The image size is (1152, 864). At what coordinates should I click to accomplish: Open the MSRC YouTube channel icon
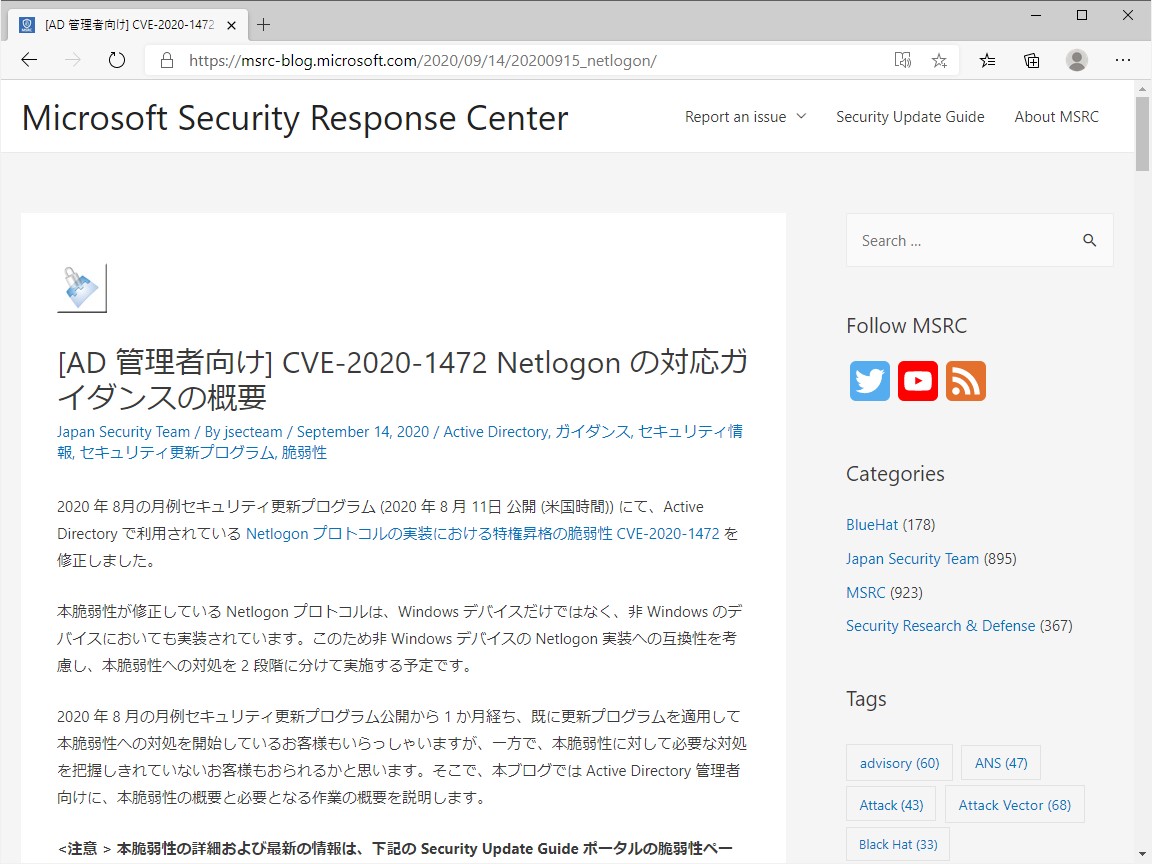[x=917, y=381]
